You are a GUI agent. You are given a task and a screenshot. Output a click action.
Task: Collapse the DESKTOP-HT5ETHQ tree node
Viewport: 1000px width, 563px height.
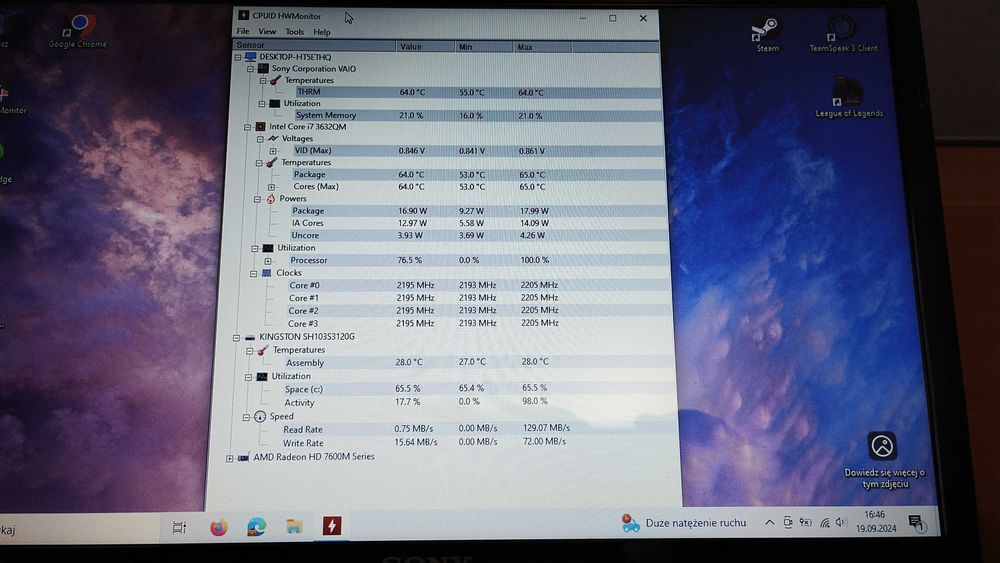[238, 57]
